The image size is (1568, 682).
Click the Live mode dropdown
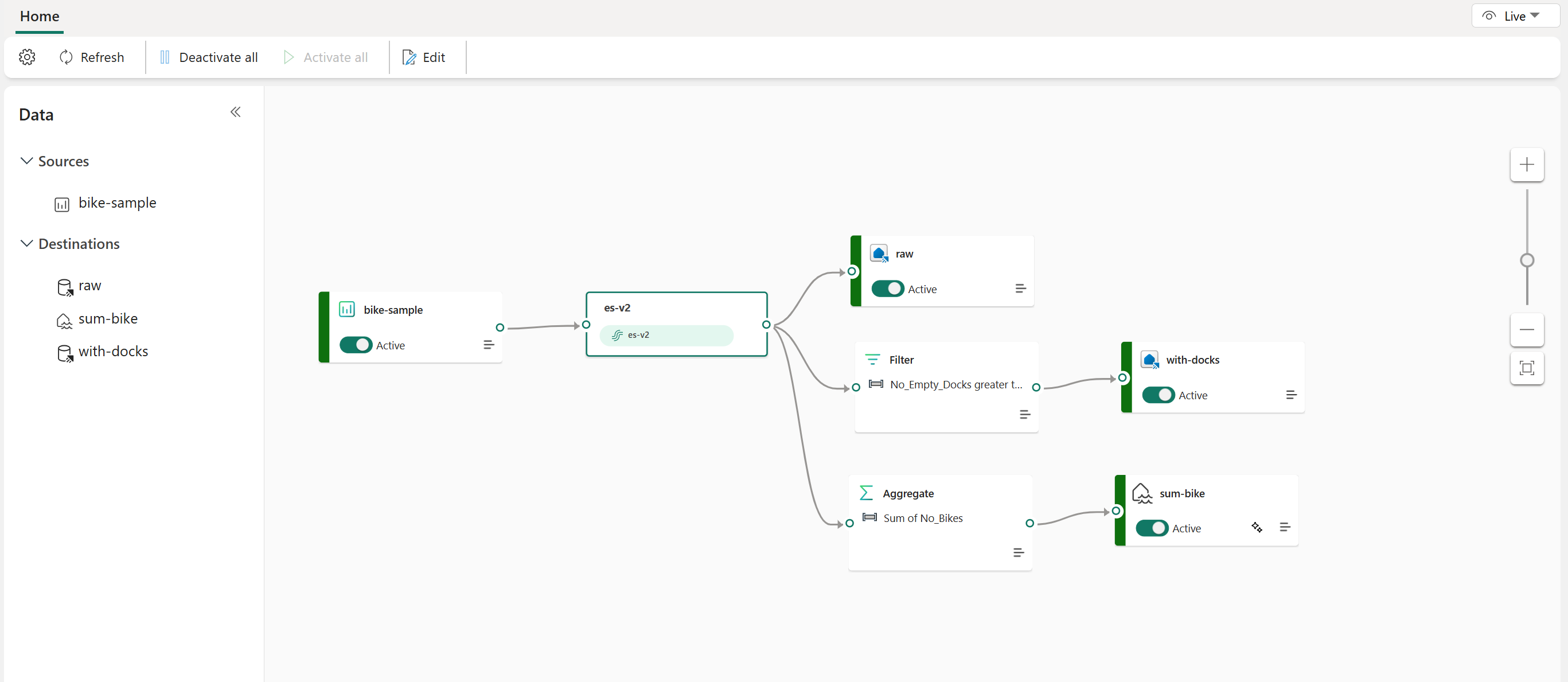(1511, 14)
